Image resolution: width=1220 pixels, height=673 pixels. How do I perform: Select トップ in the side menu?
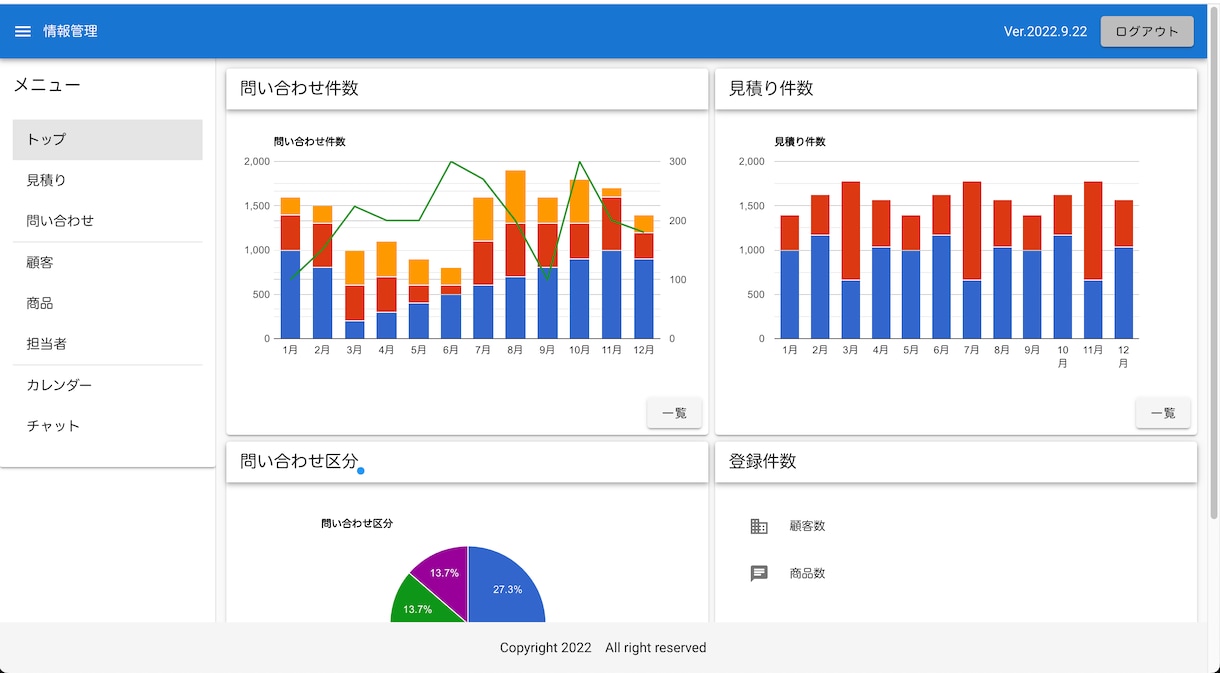coord(108,140)
